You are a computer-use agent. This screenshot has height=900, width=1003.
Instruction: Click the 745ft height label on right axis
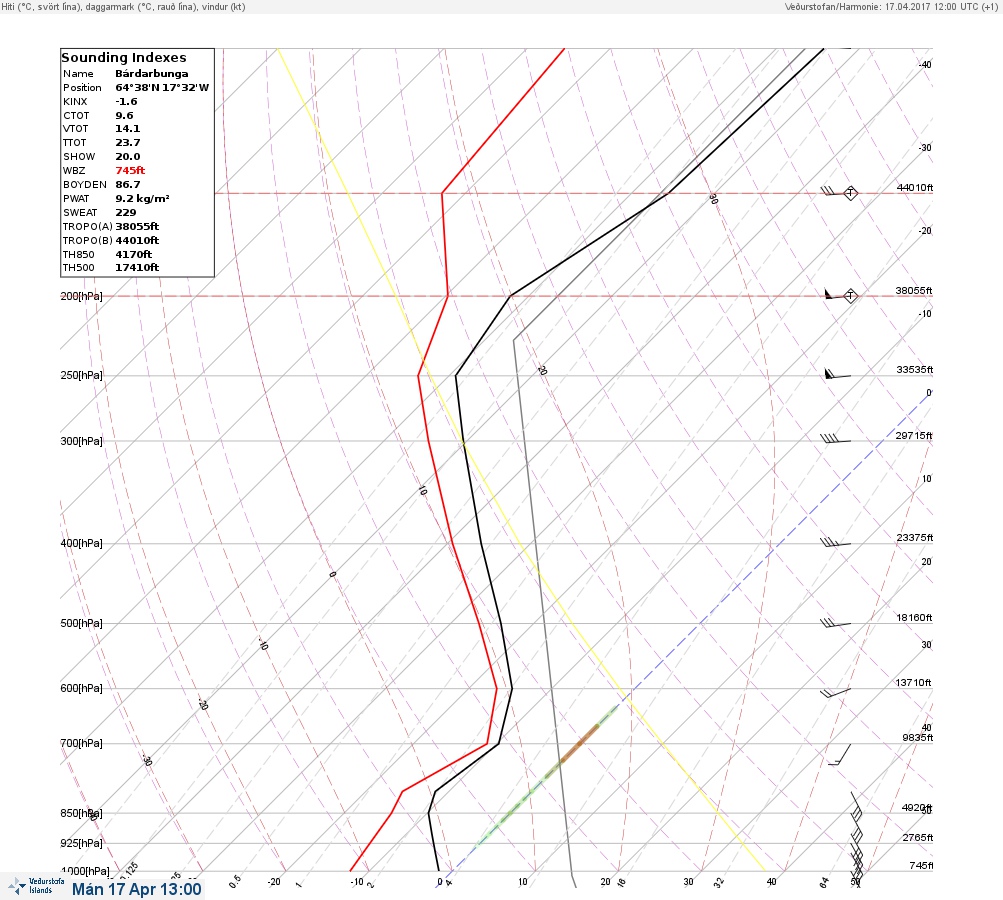[921, 865]
